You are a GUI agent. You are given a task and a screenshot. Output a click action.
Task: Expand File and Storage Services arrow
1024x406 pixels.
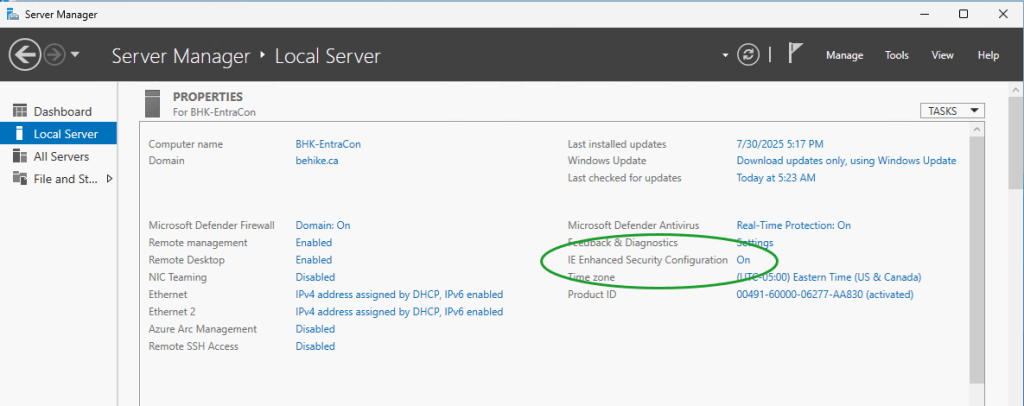point(109,179)
